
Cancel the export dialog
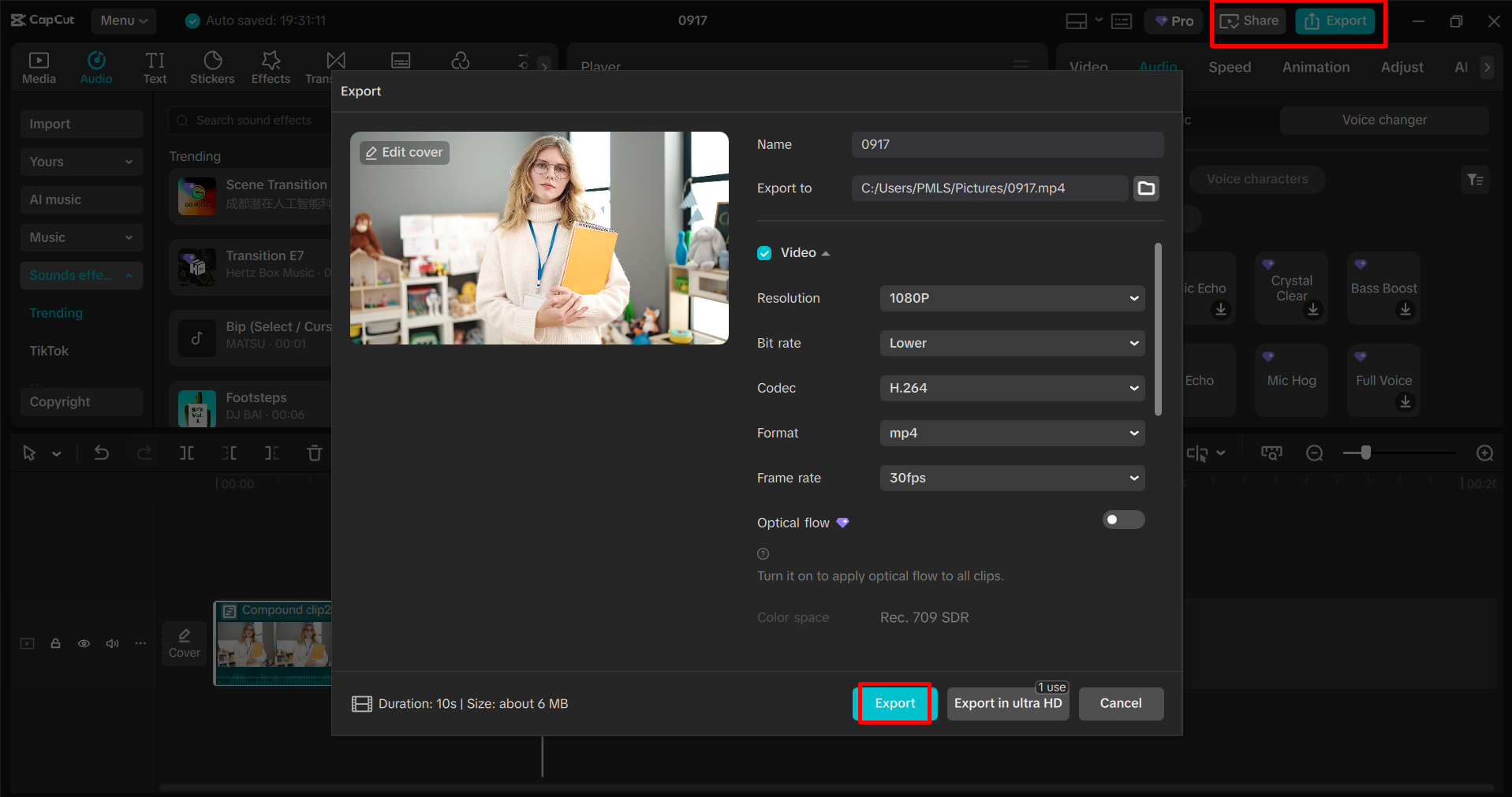[1121, 703]
